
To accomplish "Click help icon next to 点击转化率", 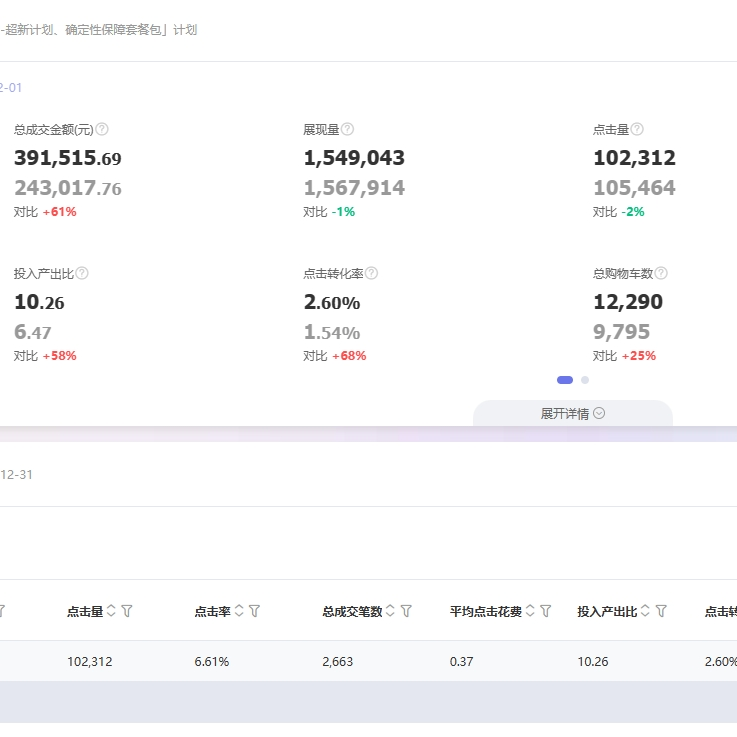I will 371,273.
